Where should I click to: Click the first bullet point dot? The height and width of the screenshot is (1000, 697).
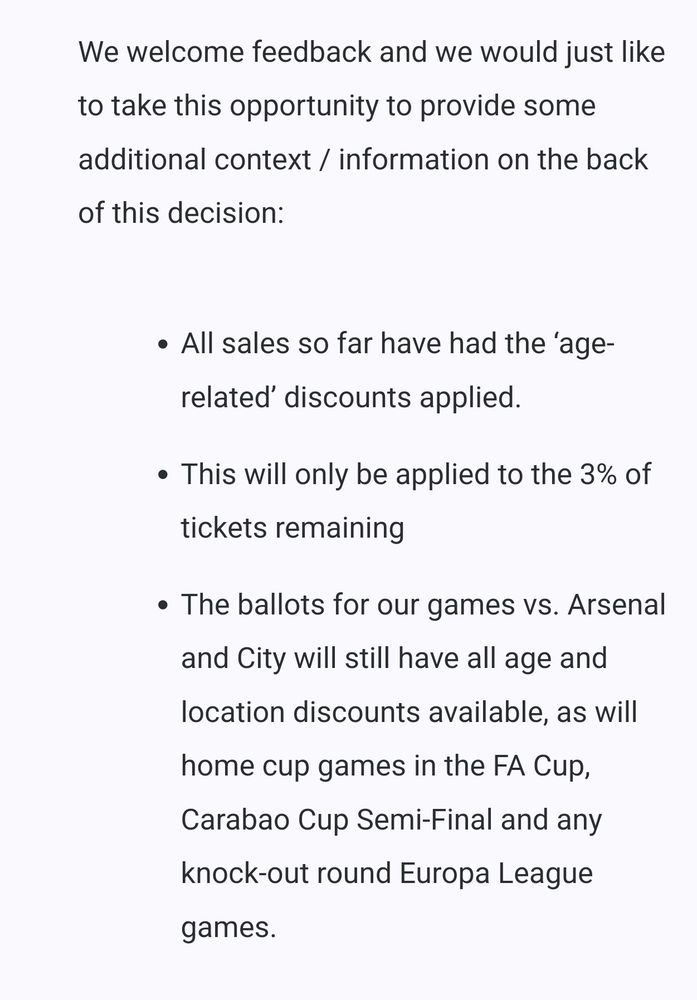tap(163, 344)
